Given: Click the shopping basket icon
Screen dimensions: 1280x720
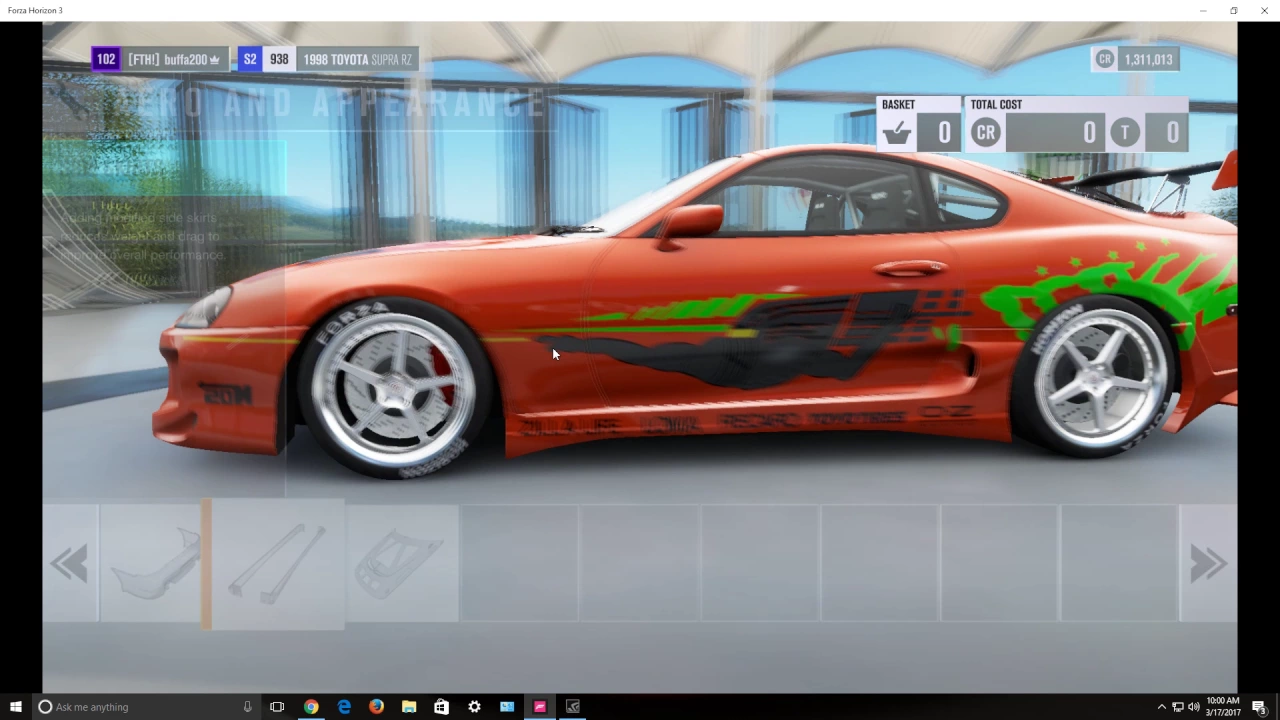Looking at the screenshot, I should pyautogui.click(x=897, y=133).
